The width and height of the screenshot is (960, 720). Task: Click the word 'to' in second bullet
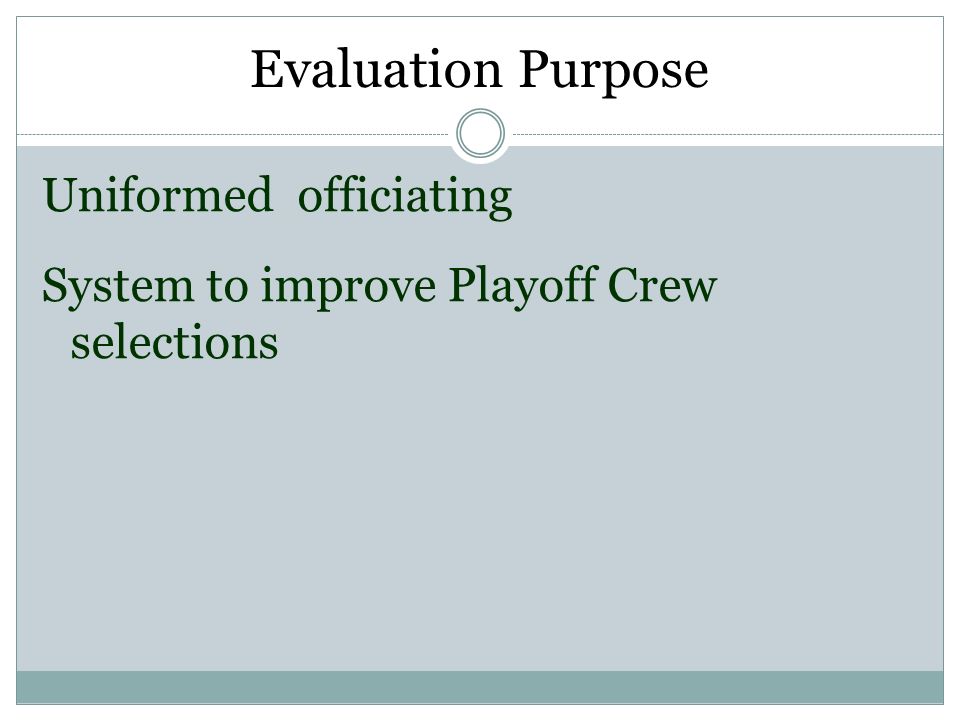coord(227,287)
